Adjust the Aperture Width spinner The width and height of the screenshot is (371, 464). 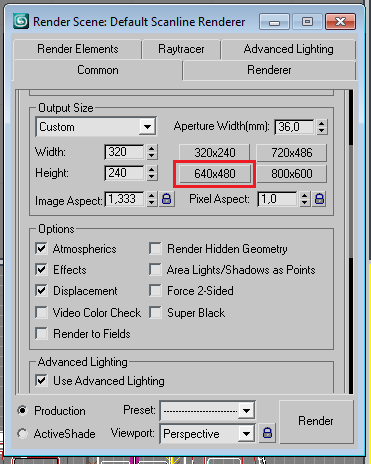tap(322, 127)
